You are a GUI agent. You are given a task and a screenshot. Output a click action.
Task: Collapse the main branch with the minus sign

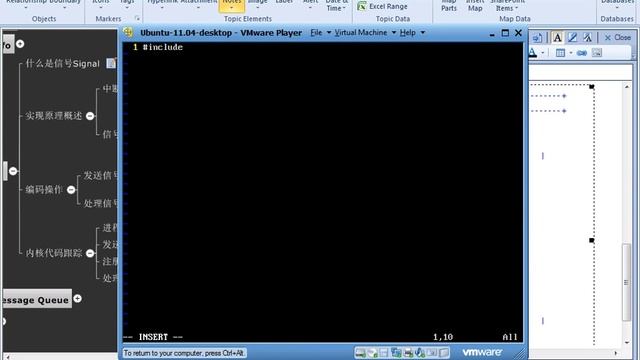[x=13, y=171]
